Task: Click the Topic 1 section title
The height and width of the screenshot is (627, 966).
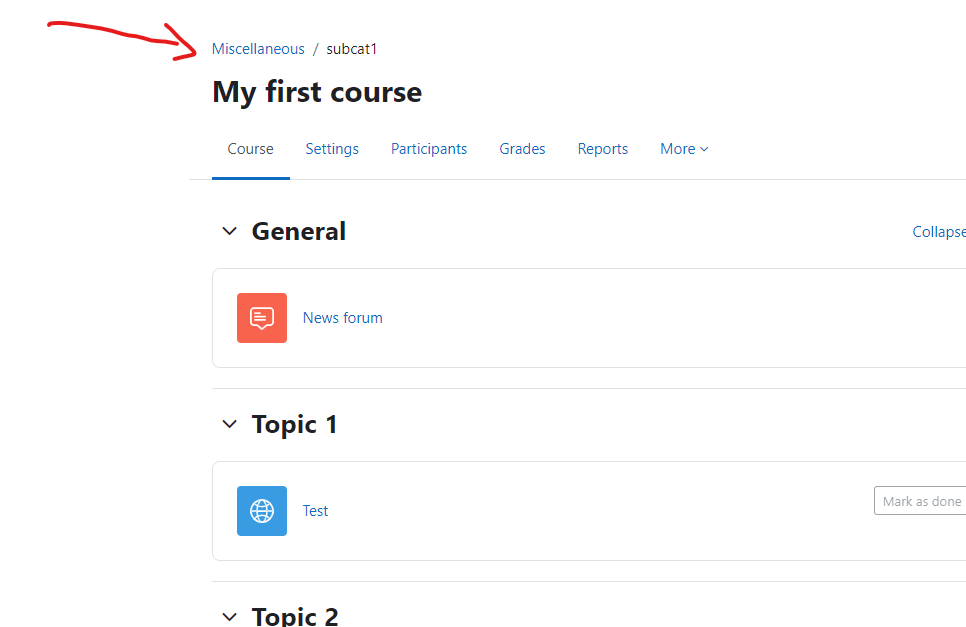Action: point(294,425)
